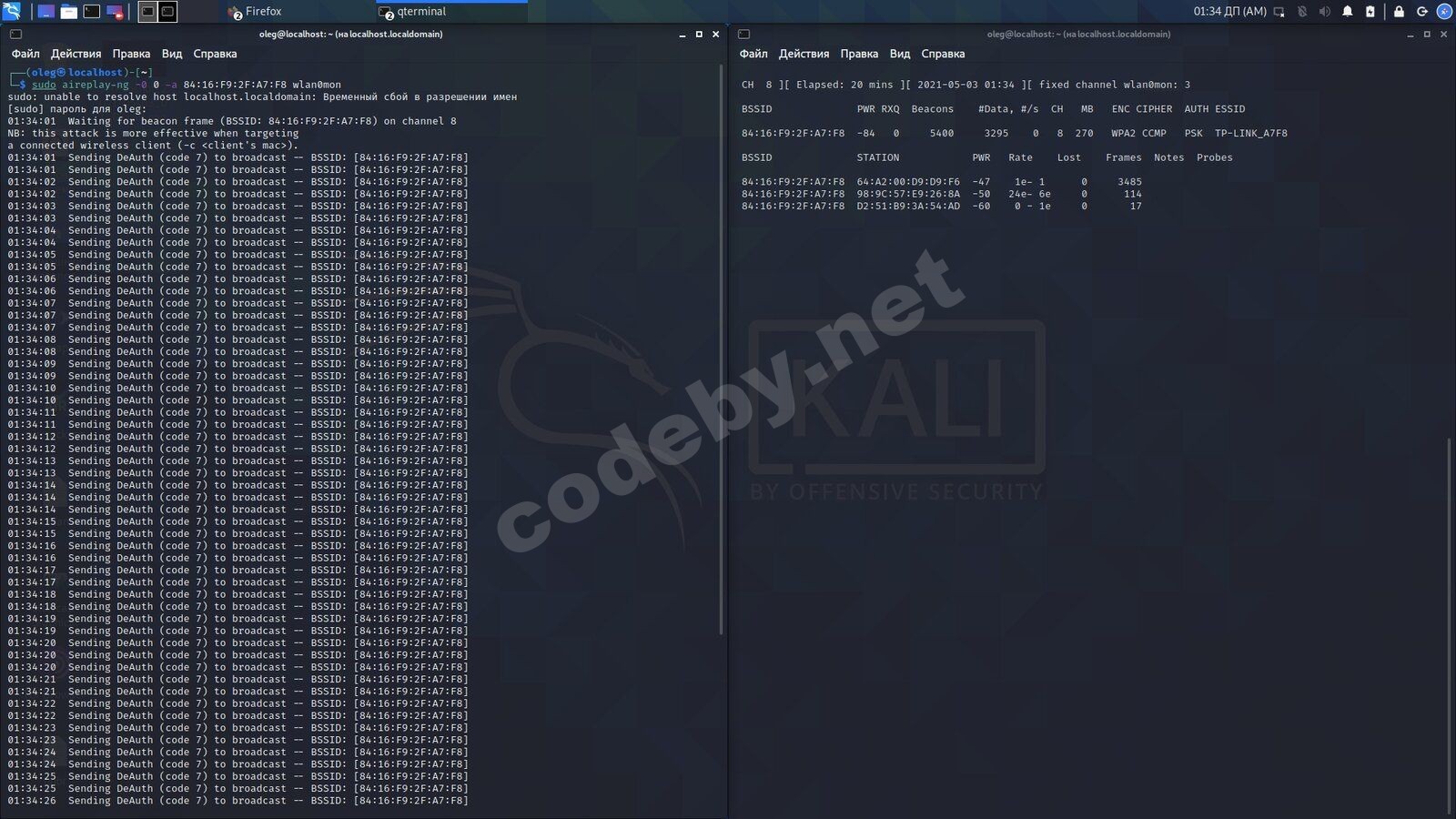Launch the terminal emulator panel shortcut
This screenshot has height=819, width=1456.
click(92, 12)
